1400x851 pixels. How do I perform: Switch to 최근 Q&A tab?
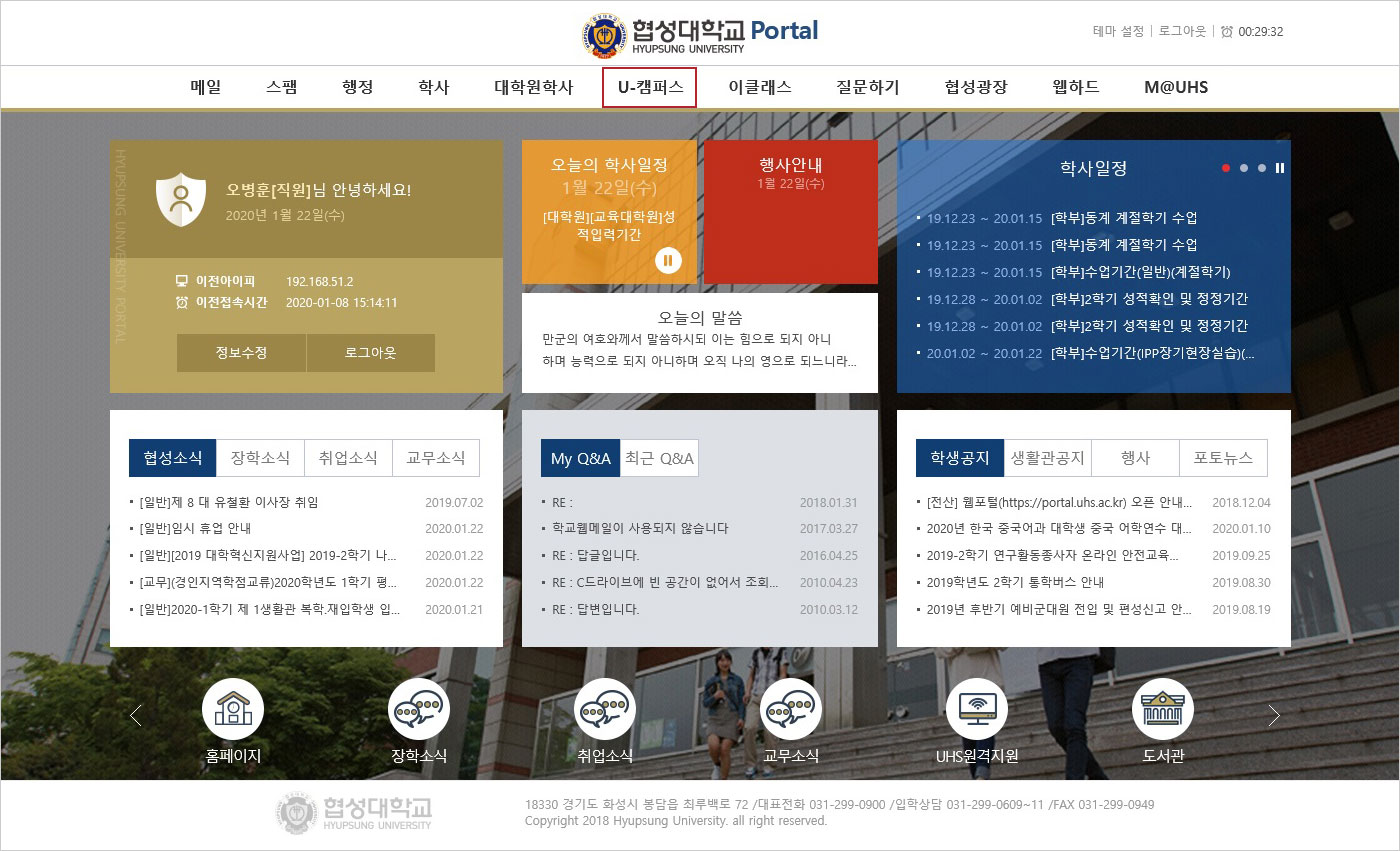click(x=659, y=458)
